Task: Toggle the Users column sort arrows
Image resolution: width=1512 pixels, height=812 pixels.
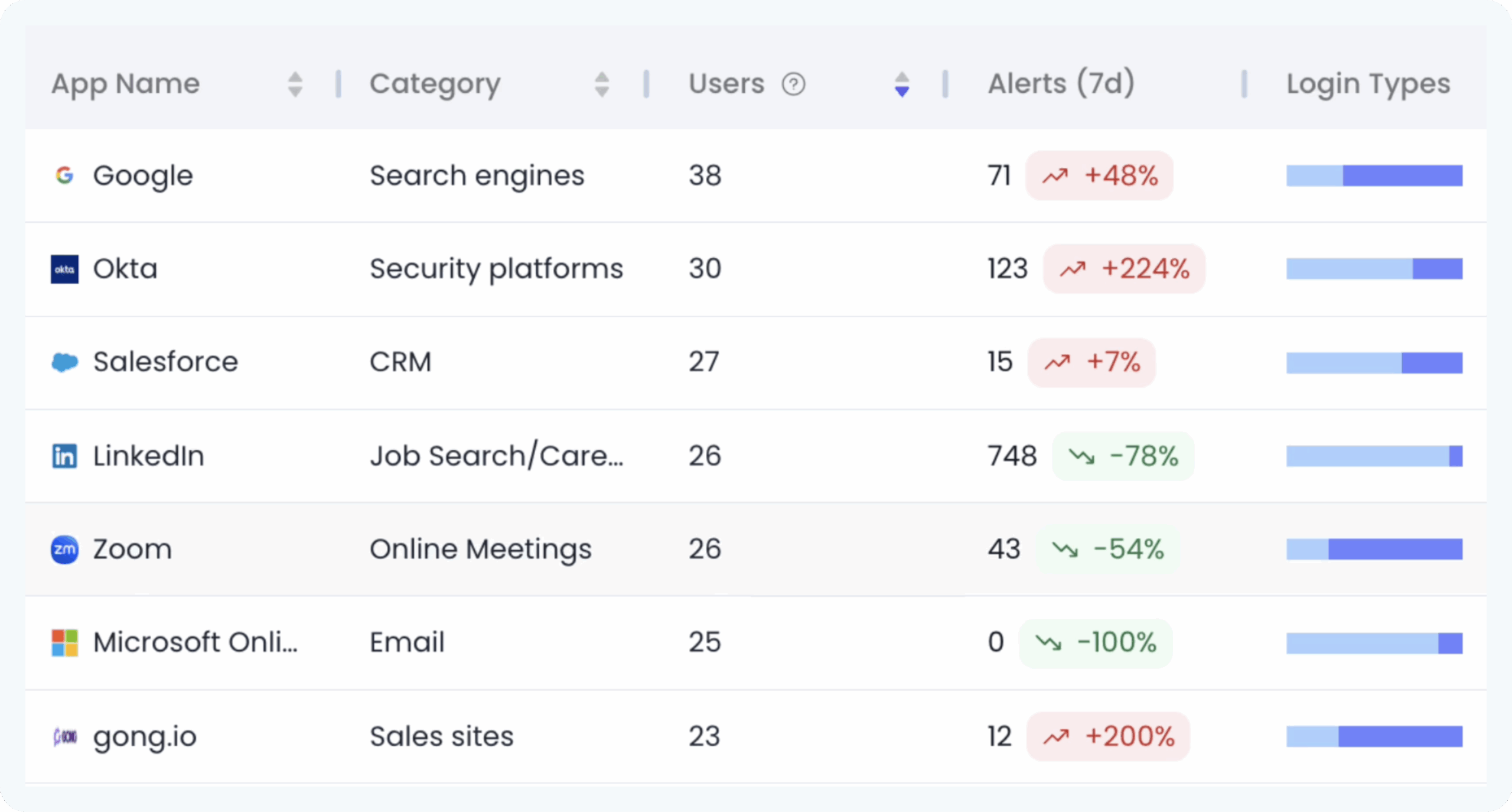Action: click(901, 84)
